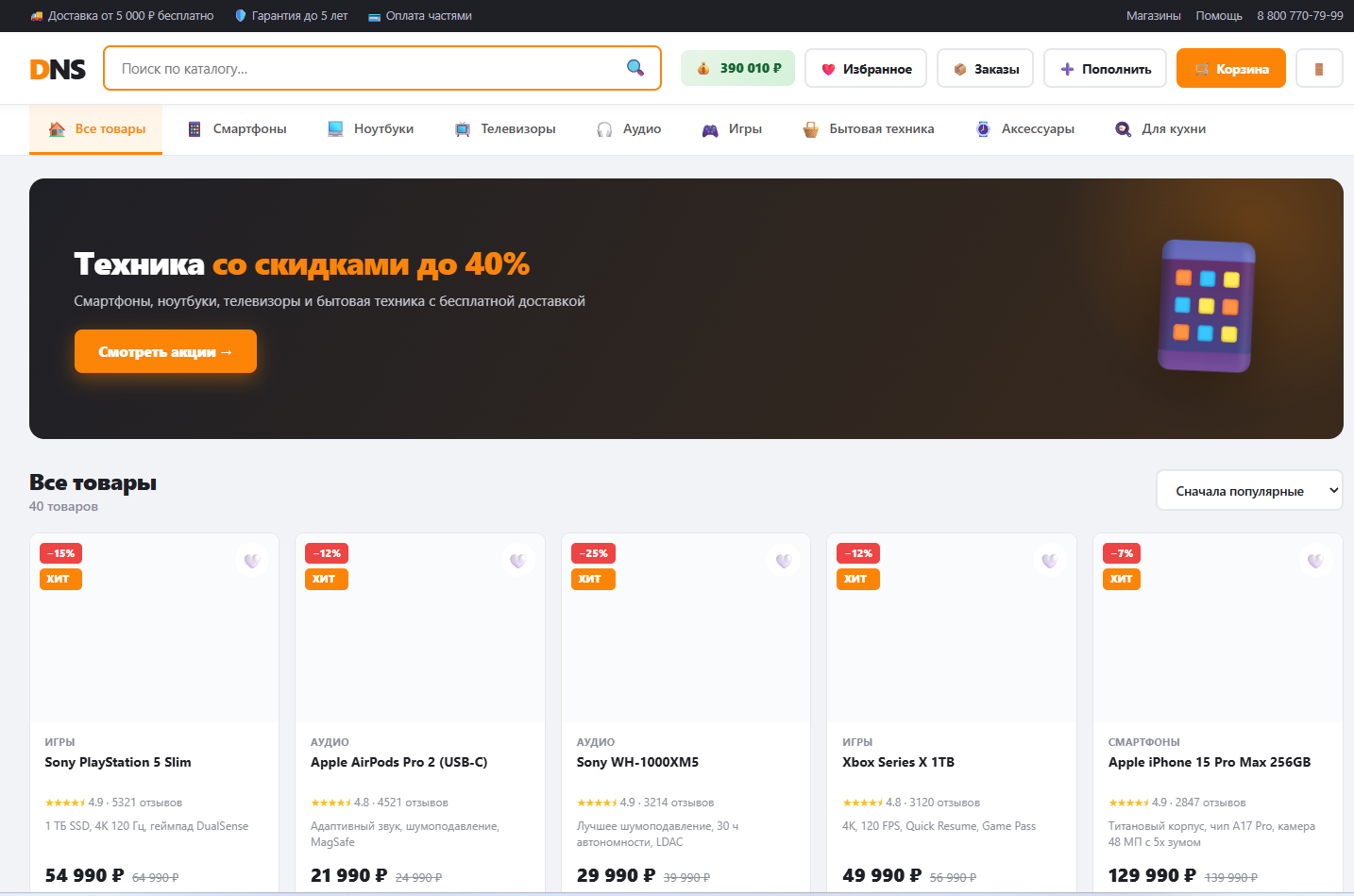Click the Оплата частями notice

419,16
